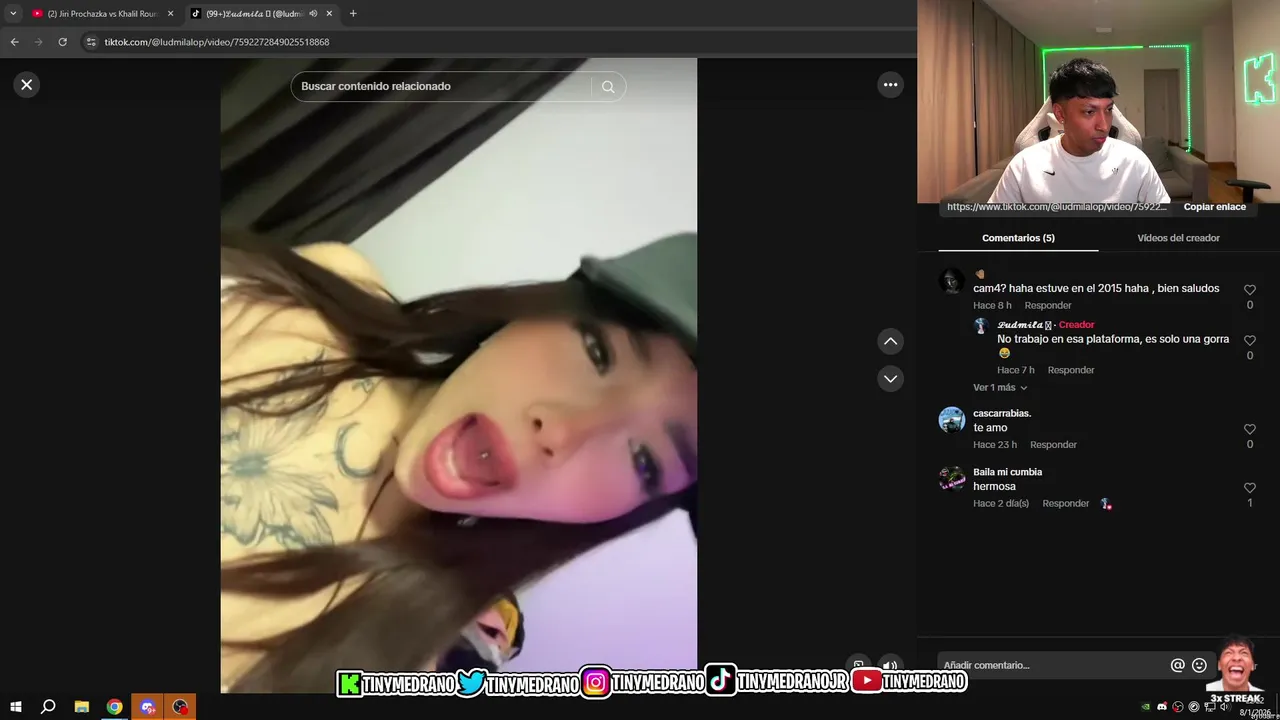Viewport: 1280px width, 720px height.
Task: Open the emoji picker in comment box
Action: tap(1199, 665)
